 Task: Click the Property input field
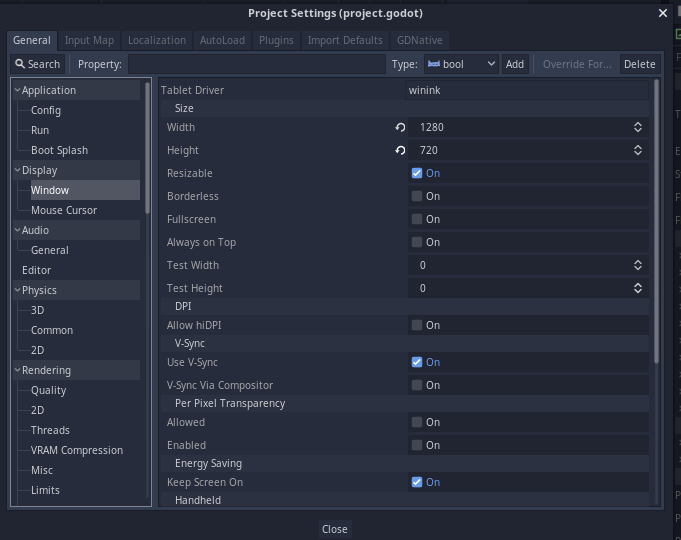(x=256, y=64)
